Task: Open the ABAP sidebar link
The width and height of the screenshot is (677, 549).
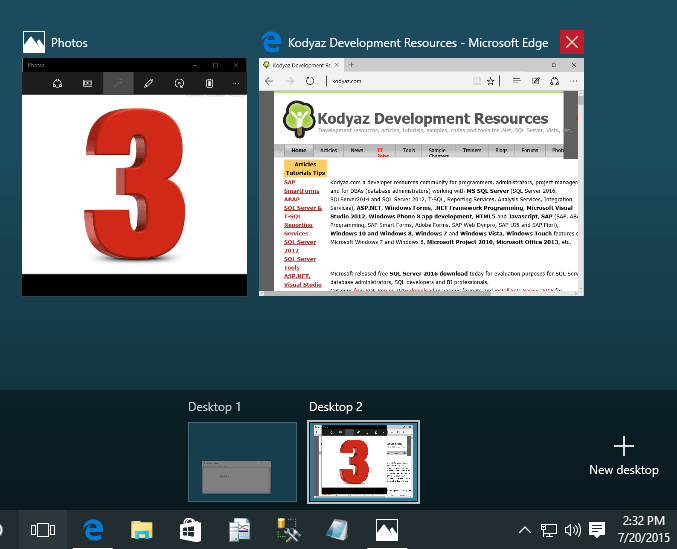Action: pyautogui.click(x=292, y=199)
